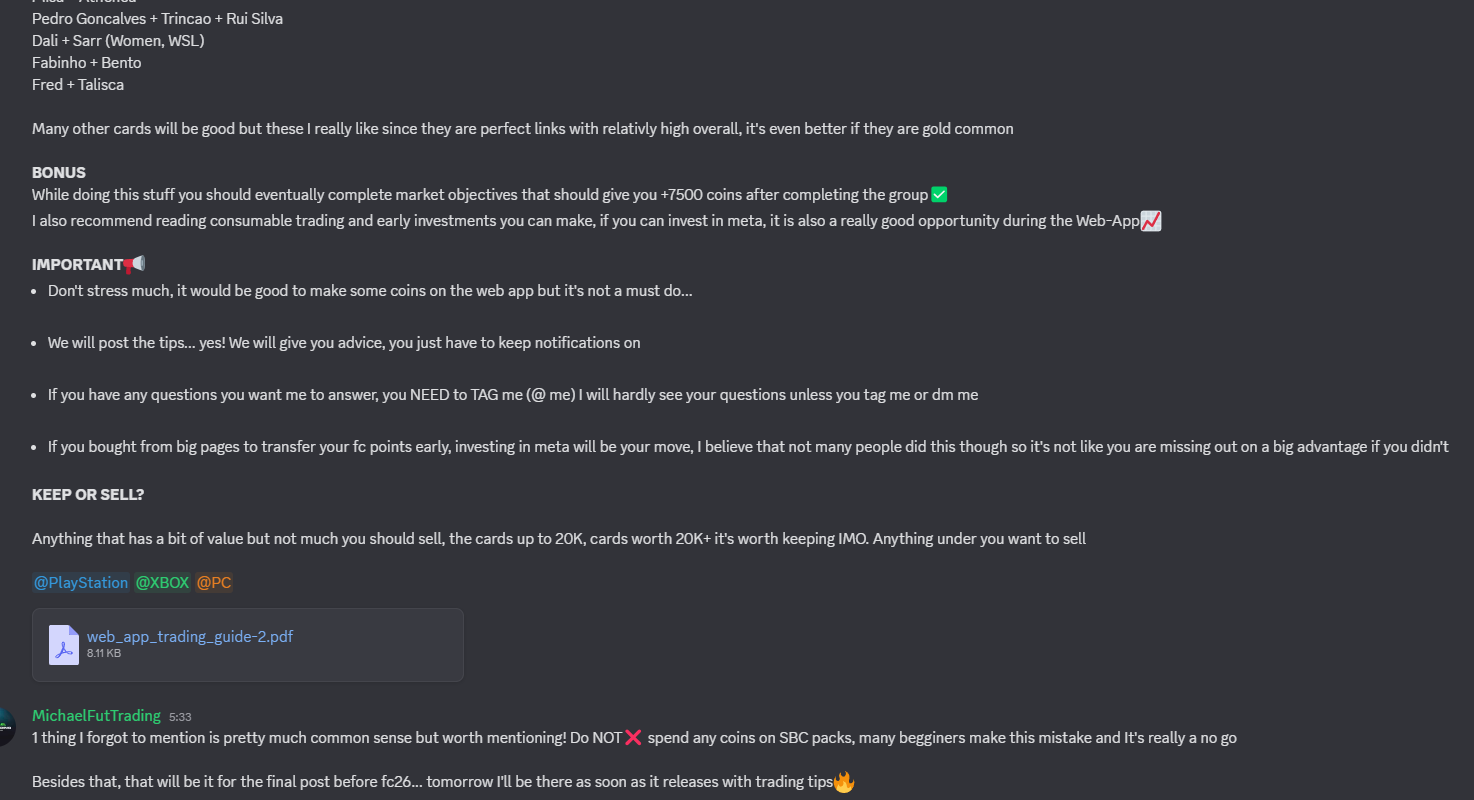Screen dimensions: 1474x800
Task: Click the IMPORTANT heading text
Action: (x=77, y=264)
